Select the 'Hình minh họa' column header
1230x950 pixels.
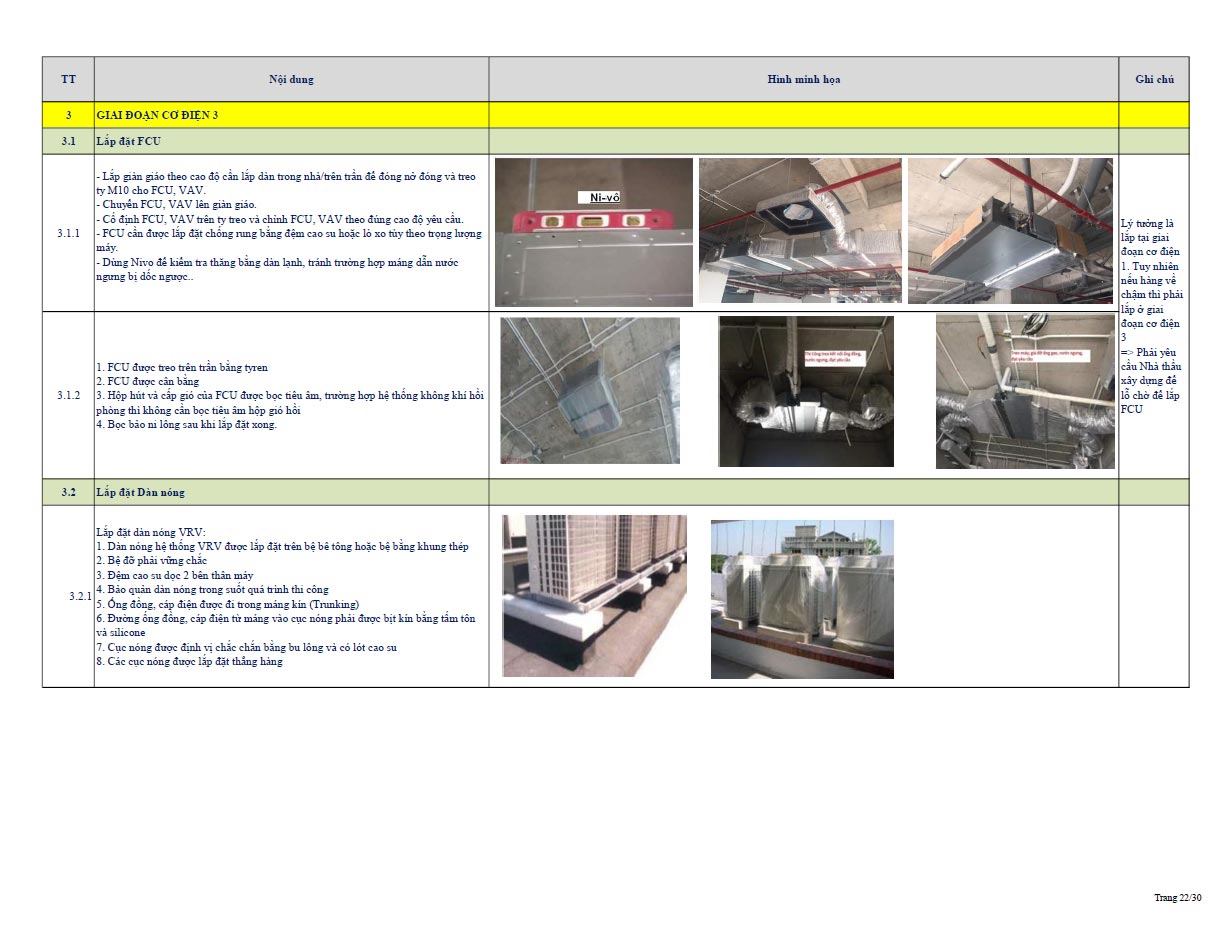coord(803,79)
